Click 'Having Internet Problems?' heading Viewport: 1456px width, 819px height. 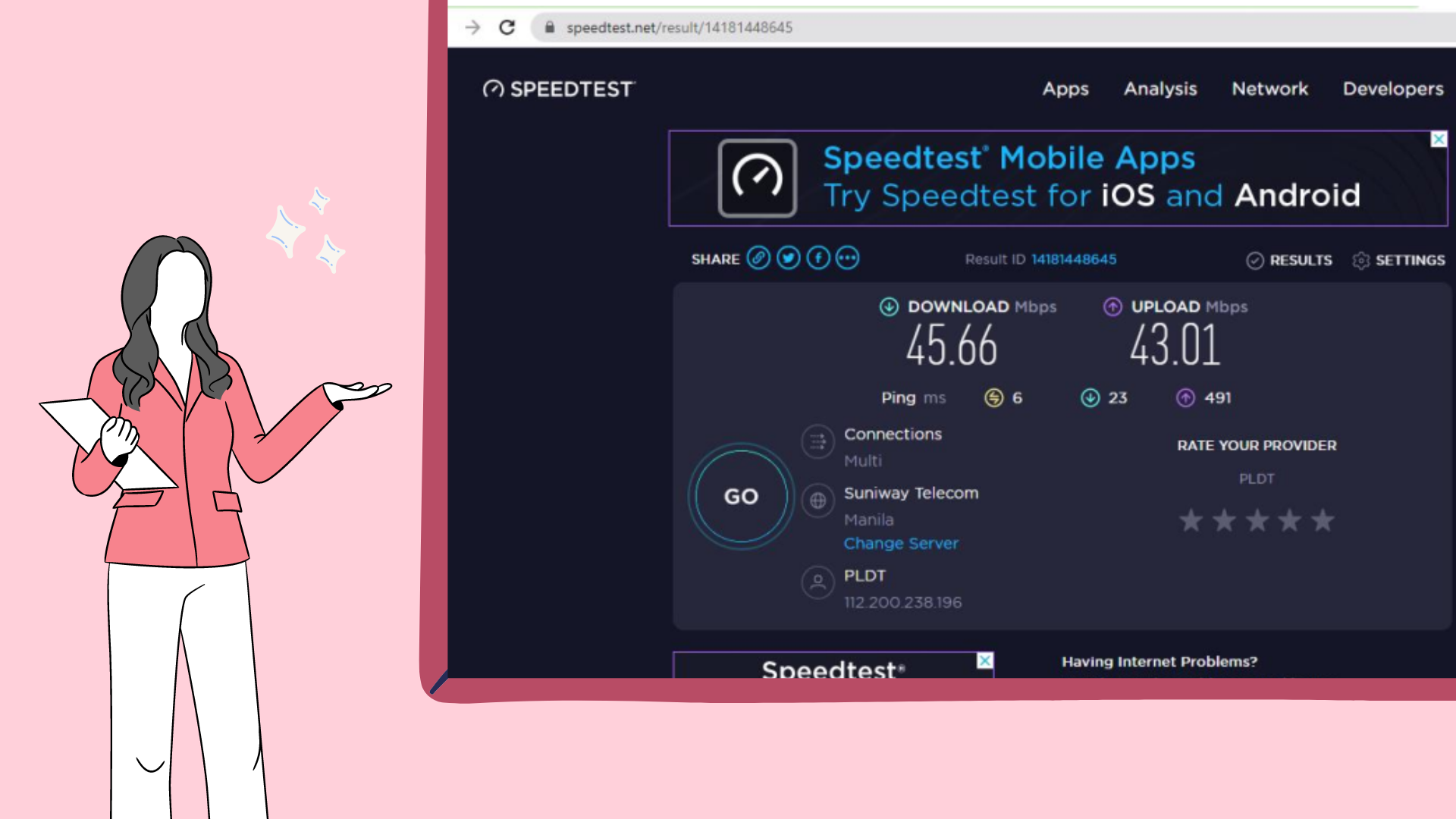pos(1159,661)
